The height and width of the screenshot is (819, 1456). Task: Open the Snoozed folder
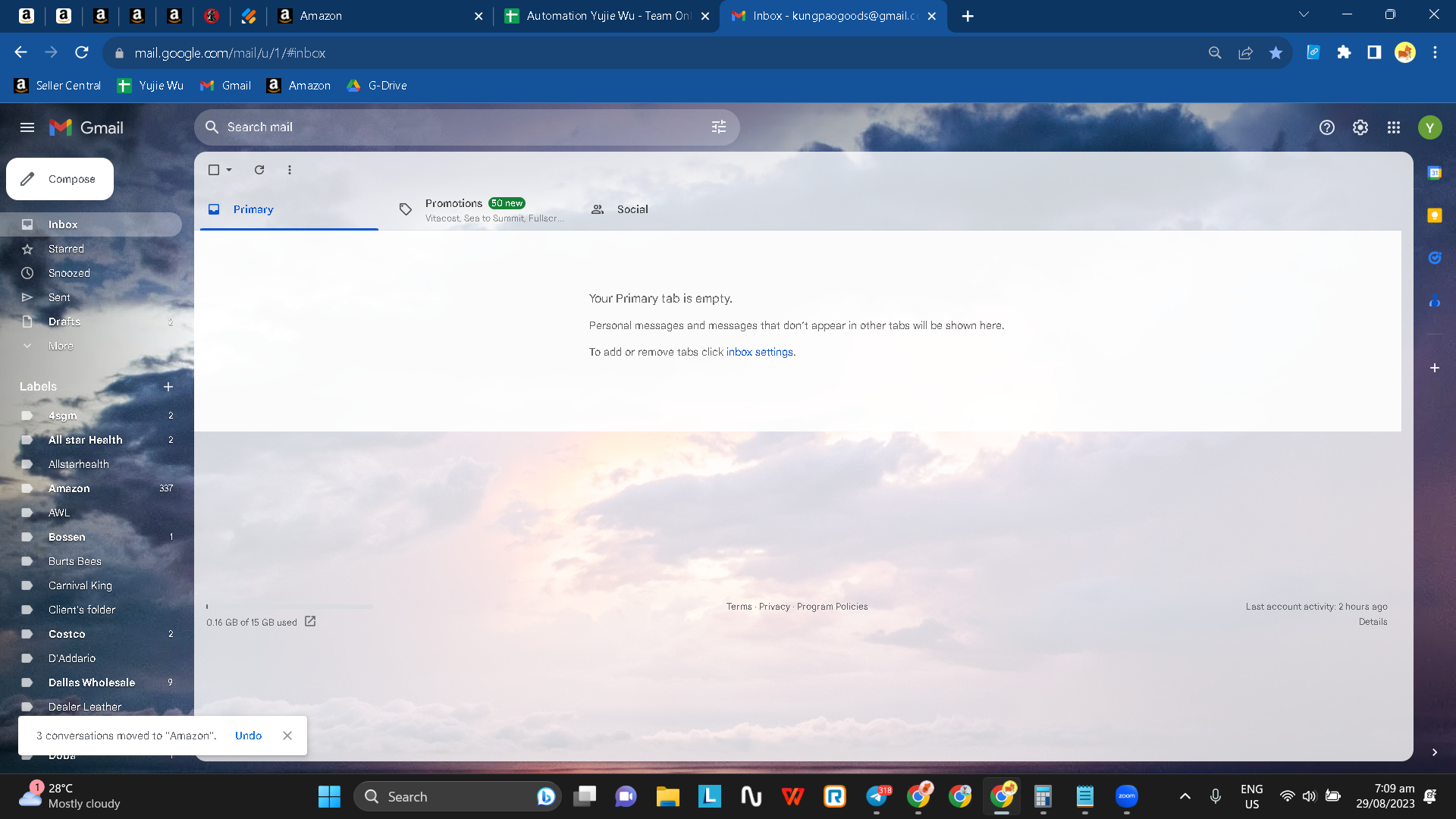(x=91, y=273)
